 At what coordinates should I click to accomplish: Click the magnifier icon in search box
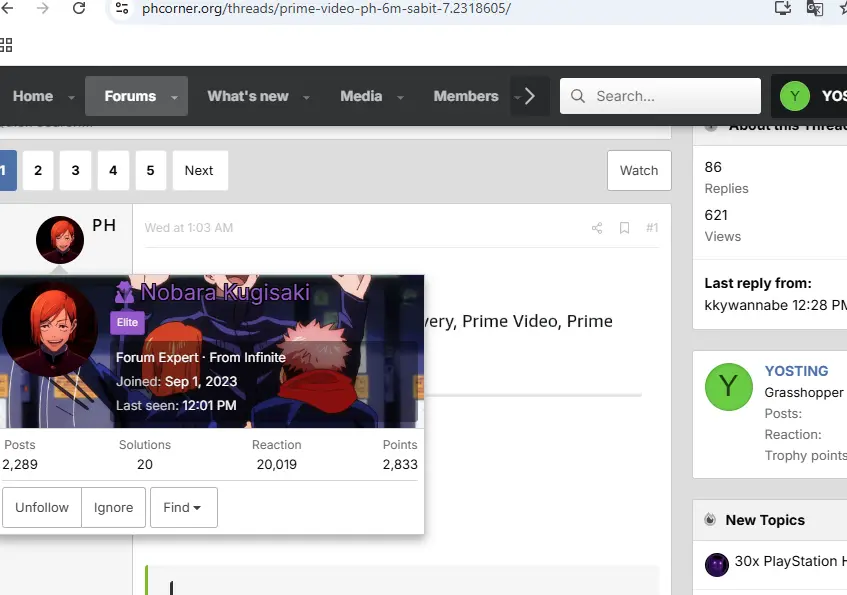click(x=577, y=96)
